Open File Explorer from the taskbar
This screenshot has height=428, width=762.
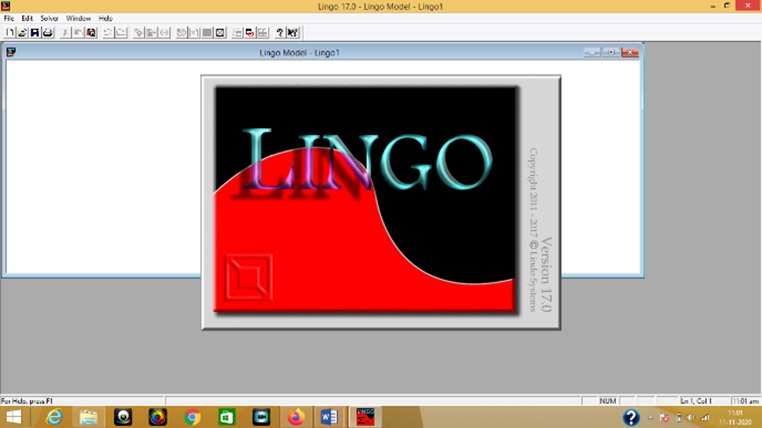[x=88, y=417]
